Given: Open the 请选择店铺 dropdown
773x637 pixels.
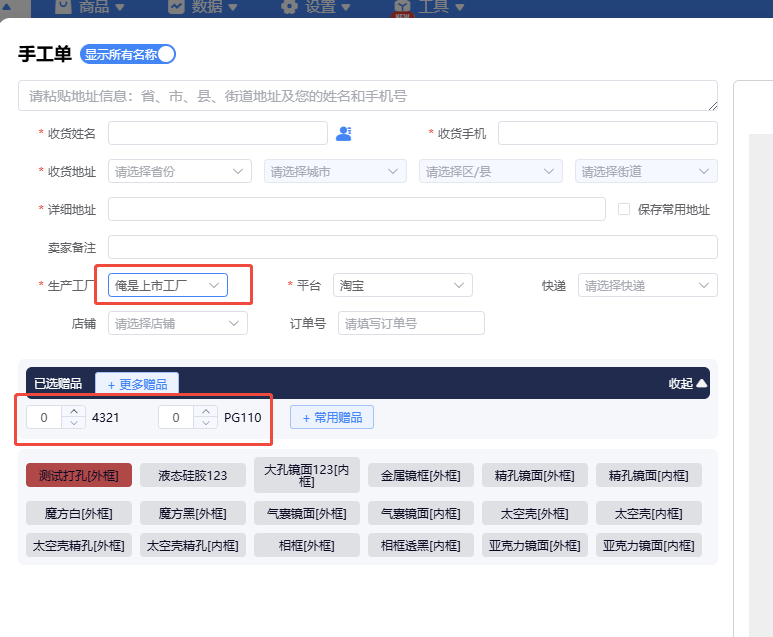Looking at the screenshot, I should tap(178, 323).
